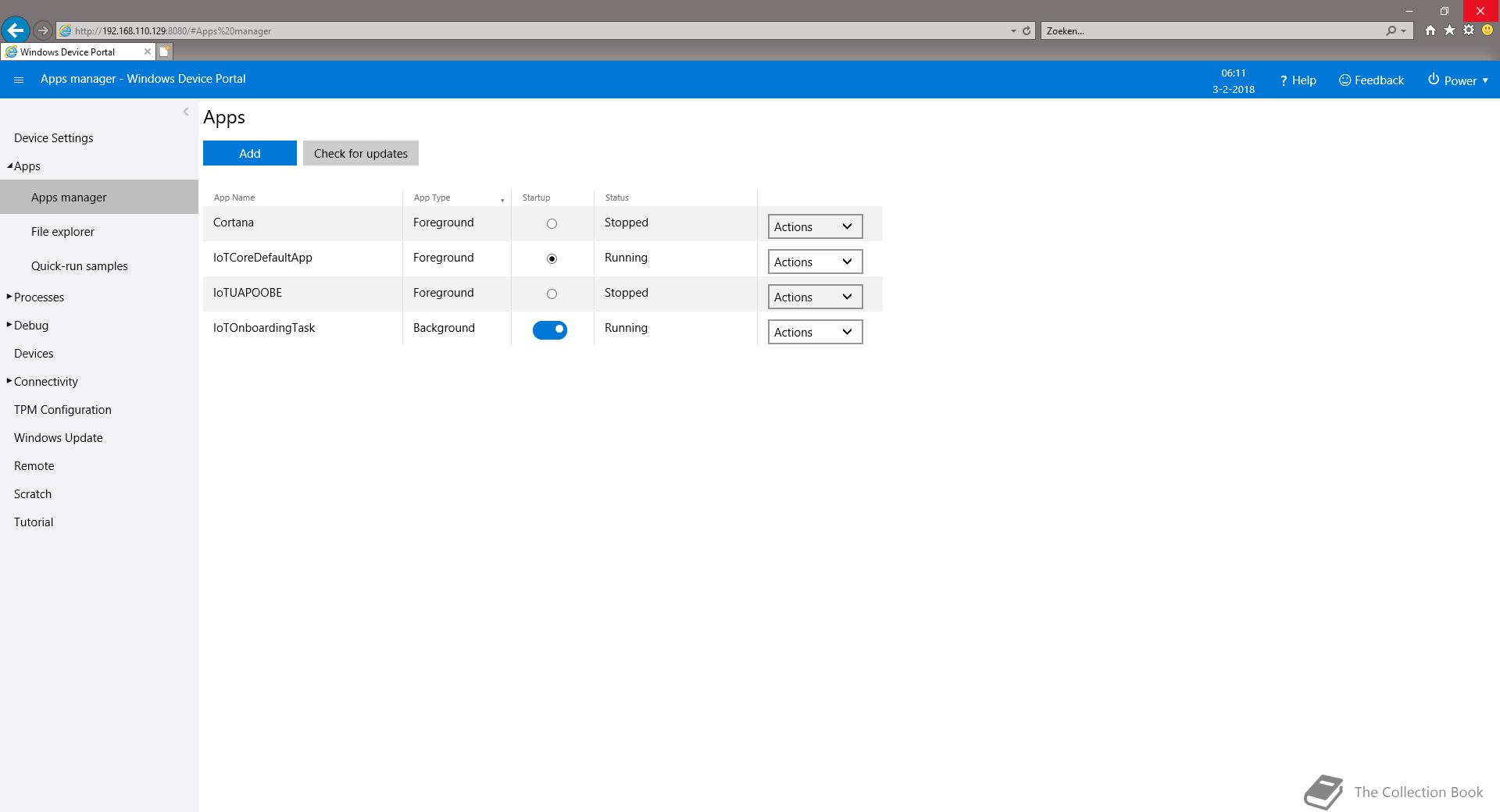Open Tutorial page in sidebar
The image size is (1500, 812).
point(34,522)
